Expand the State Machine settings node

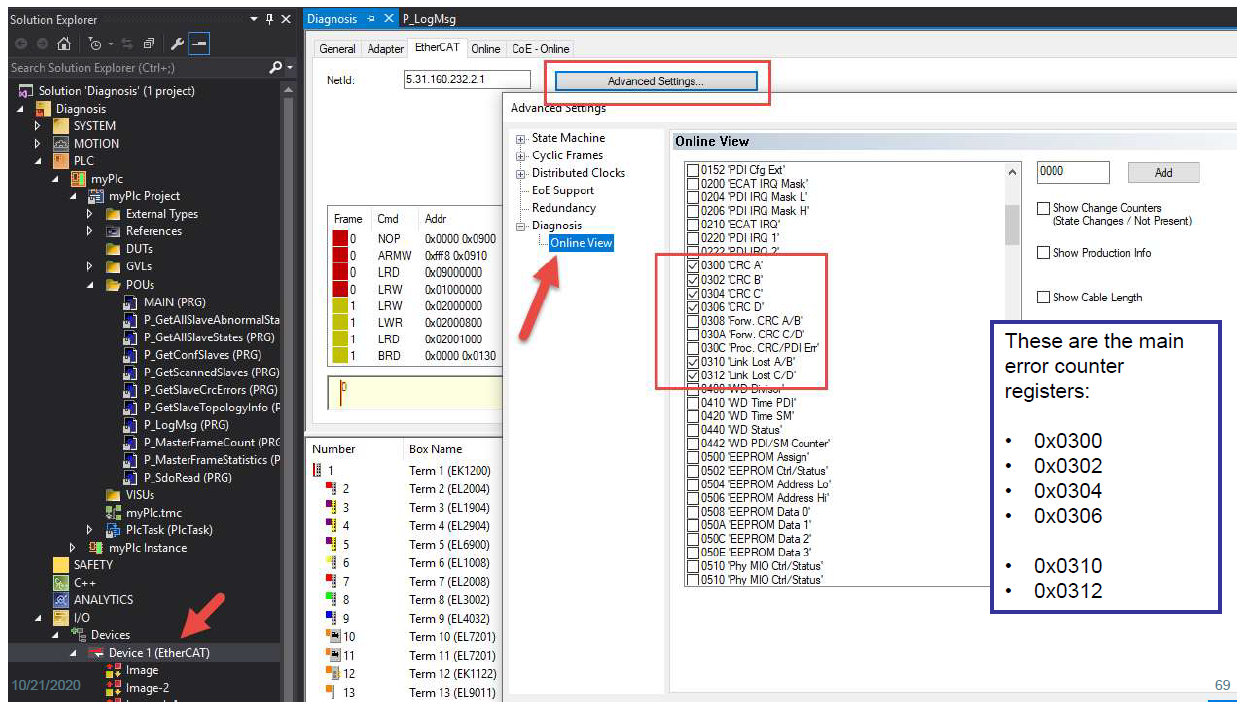(521, 138)
